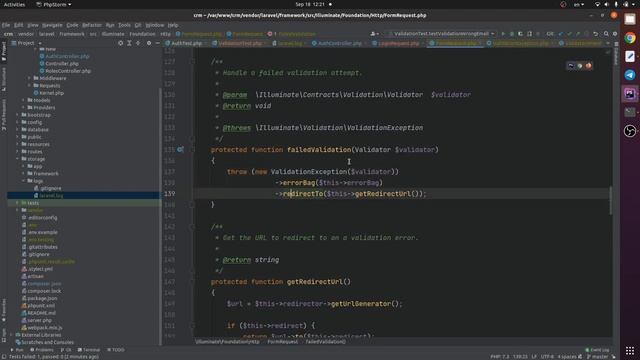Show applications grid in the dock
Image resolution: width=640 pixels, height=360 pixels.
click(630, 350)
